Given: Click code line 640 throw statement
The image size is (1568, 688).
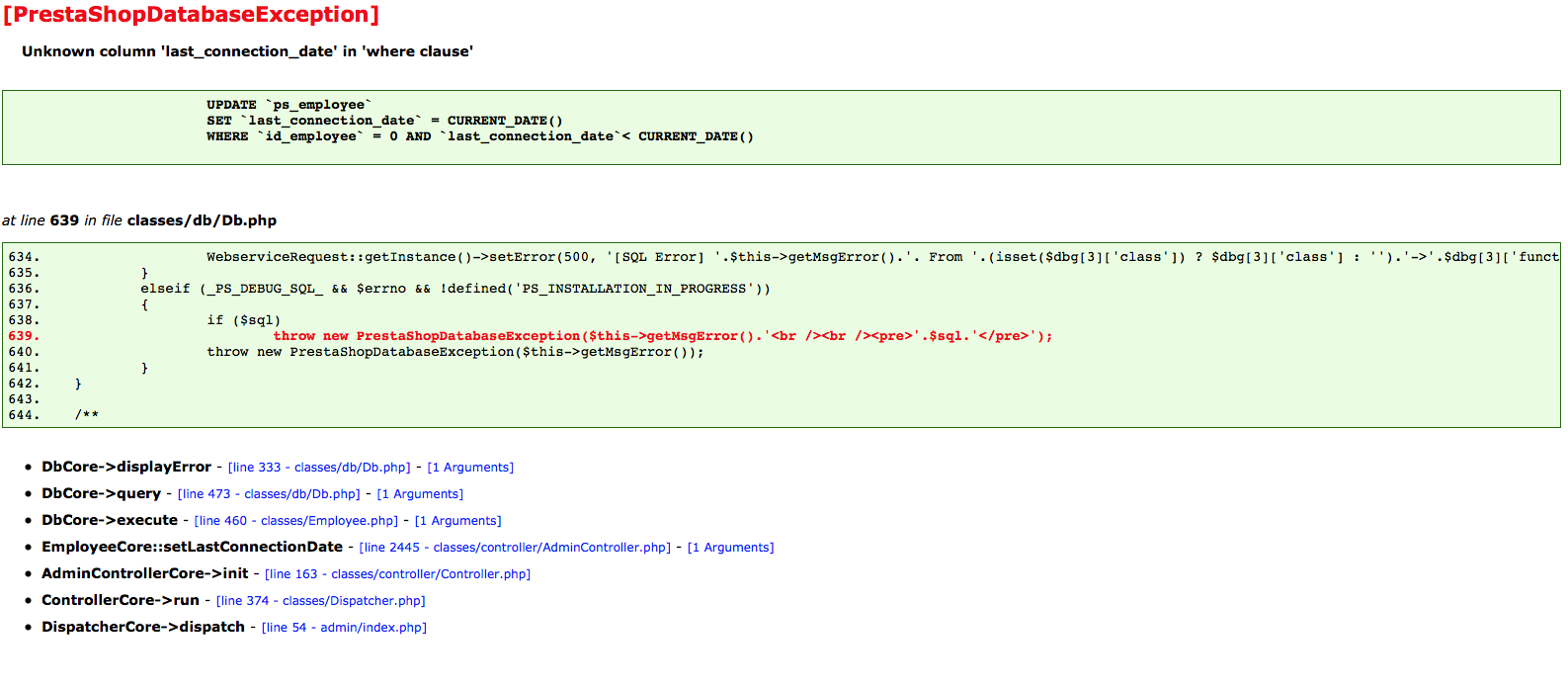Looking at the screenshot, I should (x=455, y=352).
